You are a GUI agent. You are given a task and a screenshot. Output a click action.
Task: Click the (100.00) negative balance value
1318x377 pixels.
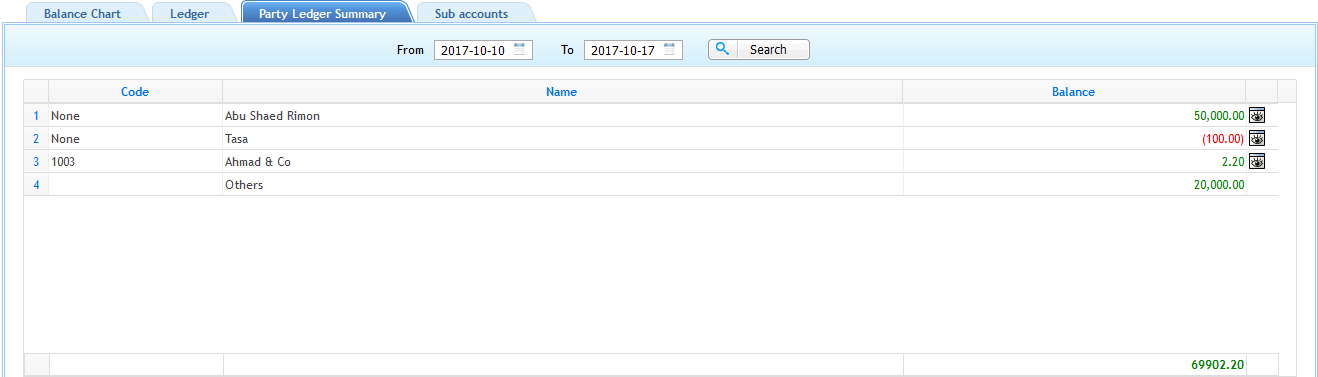pos(1223,139)
